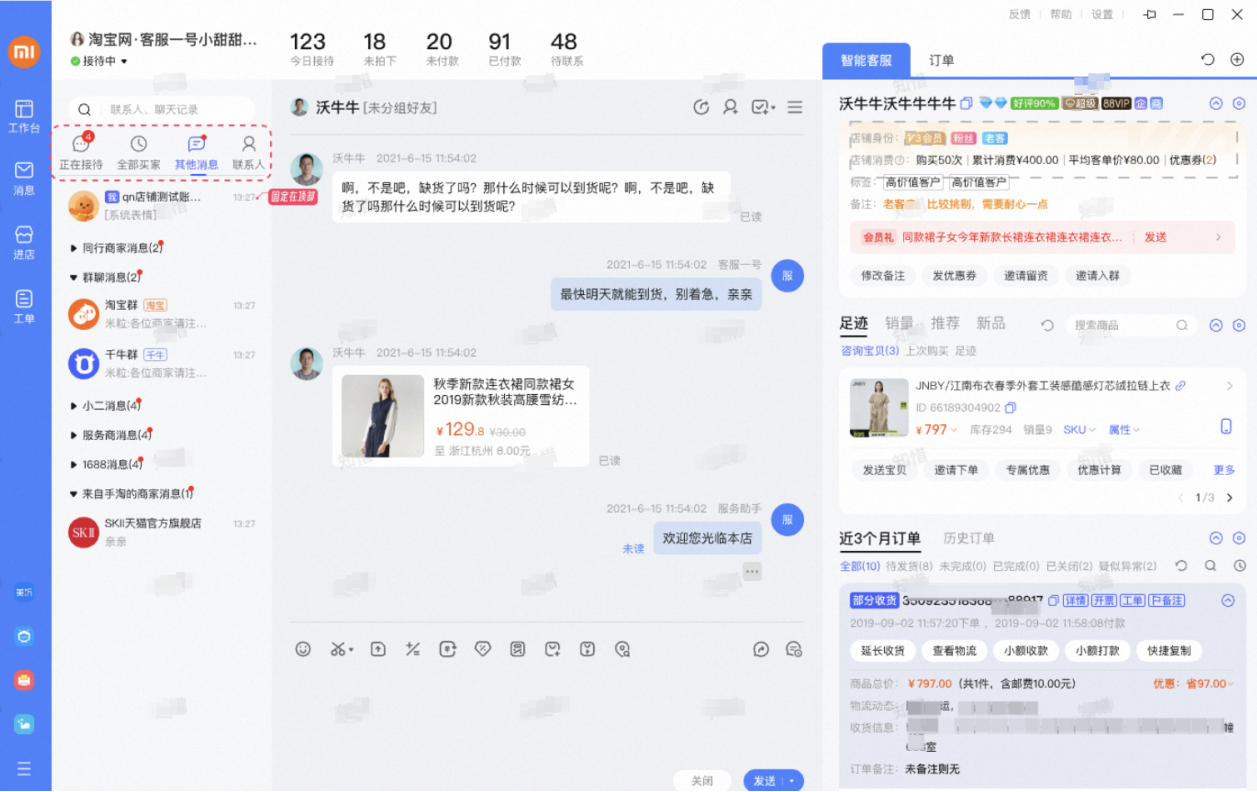Click the clock icon in orders filter row
The width and height of the screenshot is (1257, 792).
[1240, 566]
